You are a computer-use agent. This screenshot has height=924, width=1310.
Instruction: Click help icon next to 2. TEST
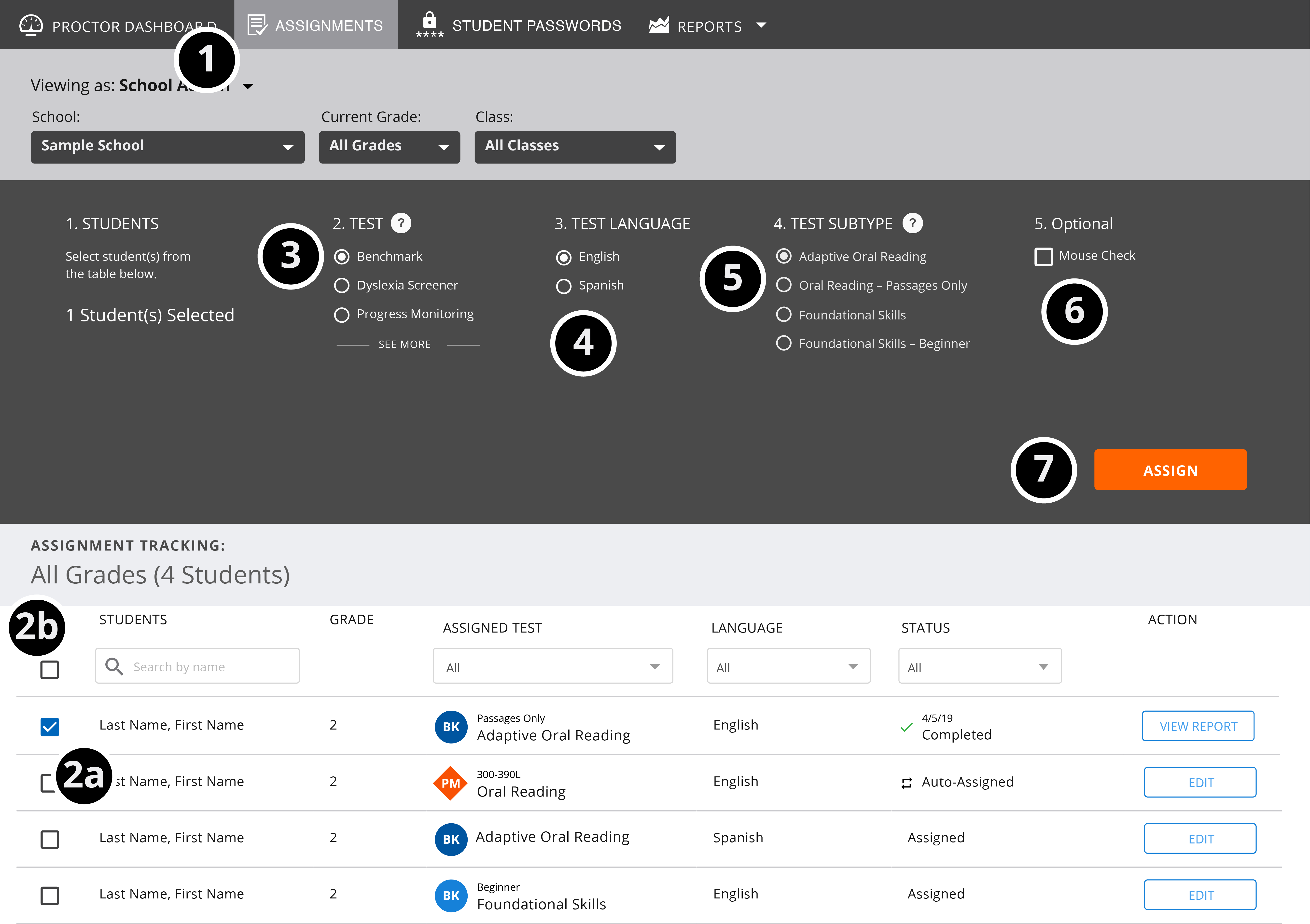click(401, 223)
